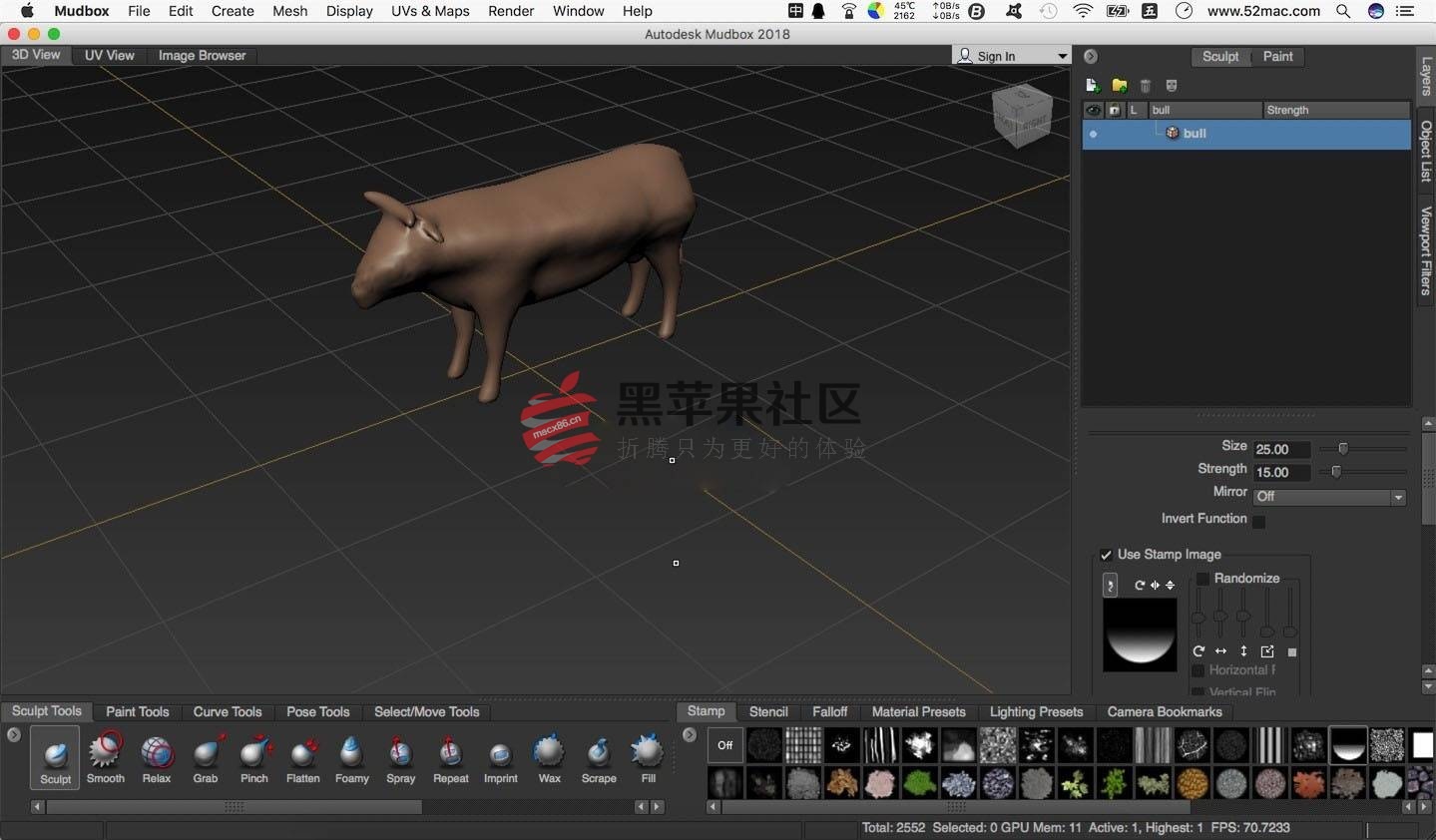The image size is (1436, 840).
Task: Select the Spray tool
Action: point(401,757)
